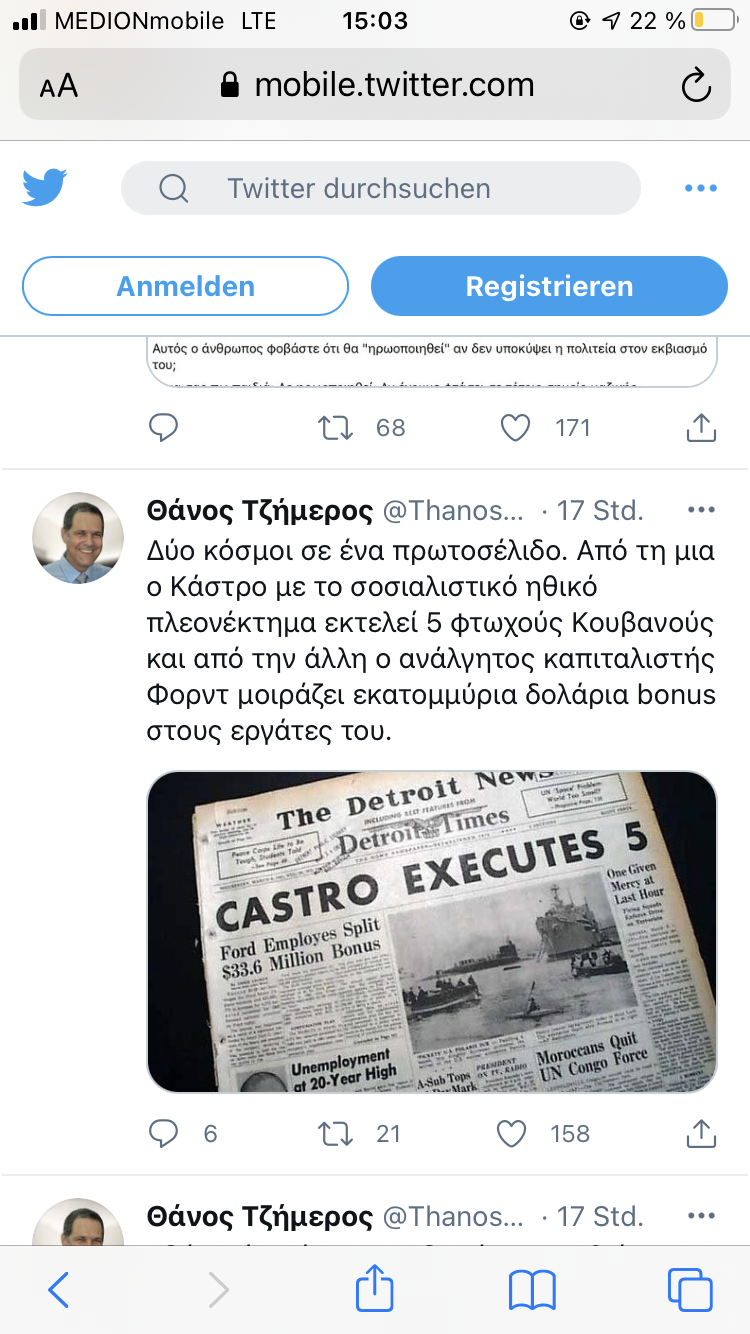Show Safari open tabs overview

tap(690, 1290)
